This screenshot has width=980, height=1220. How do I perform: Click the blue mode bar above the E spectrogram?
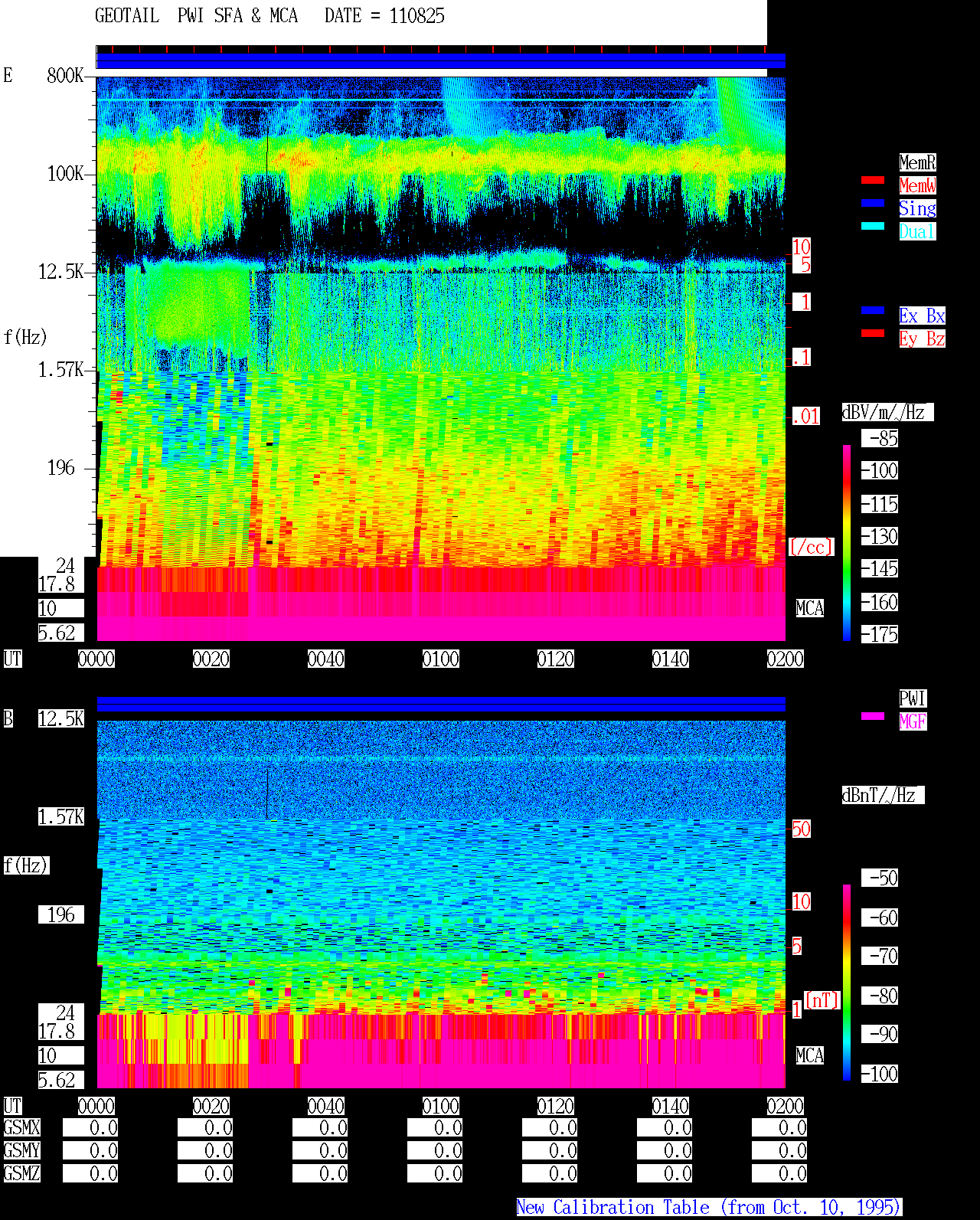(x=441, y=61)
